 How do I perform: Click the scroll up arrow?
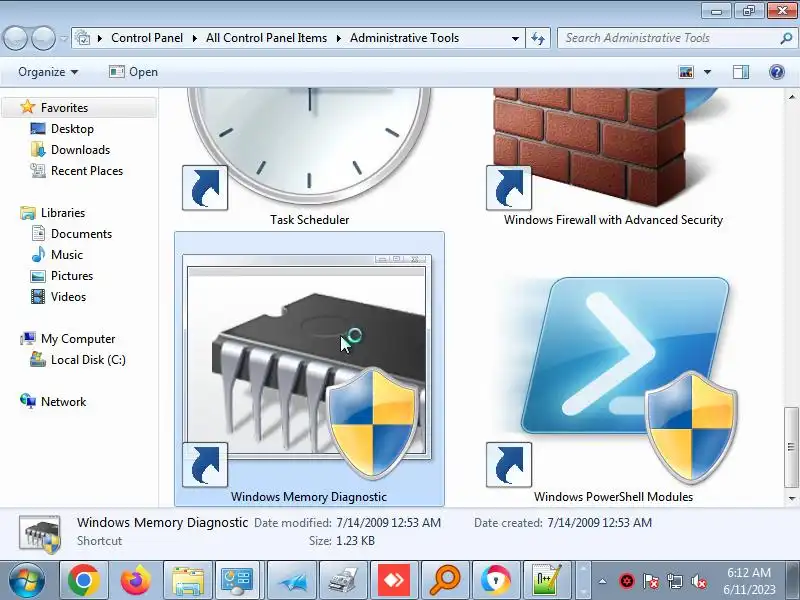[791, 96]
